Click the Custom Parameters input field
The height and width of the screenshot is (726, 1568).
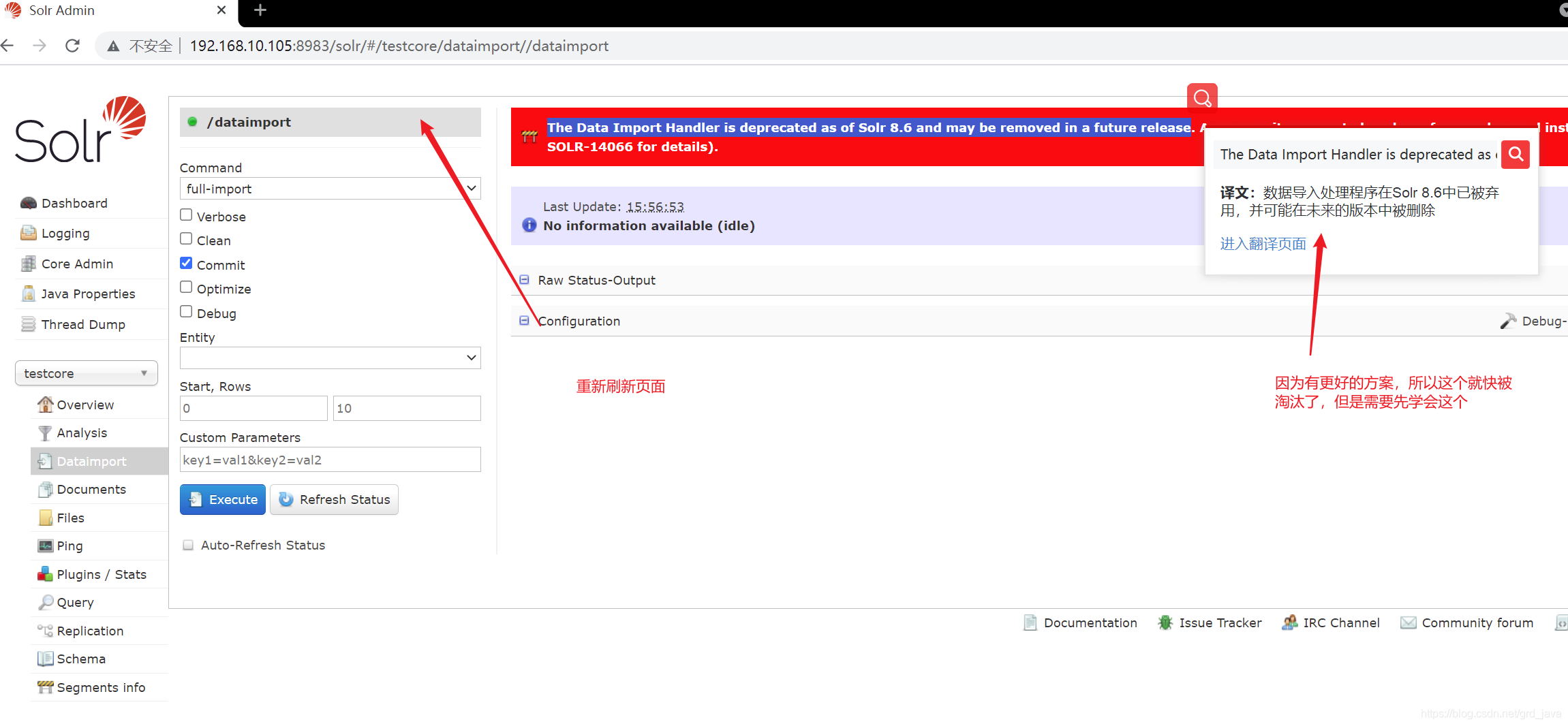pyautogui.click(x=330, y=460)
